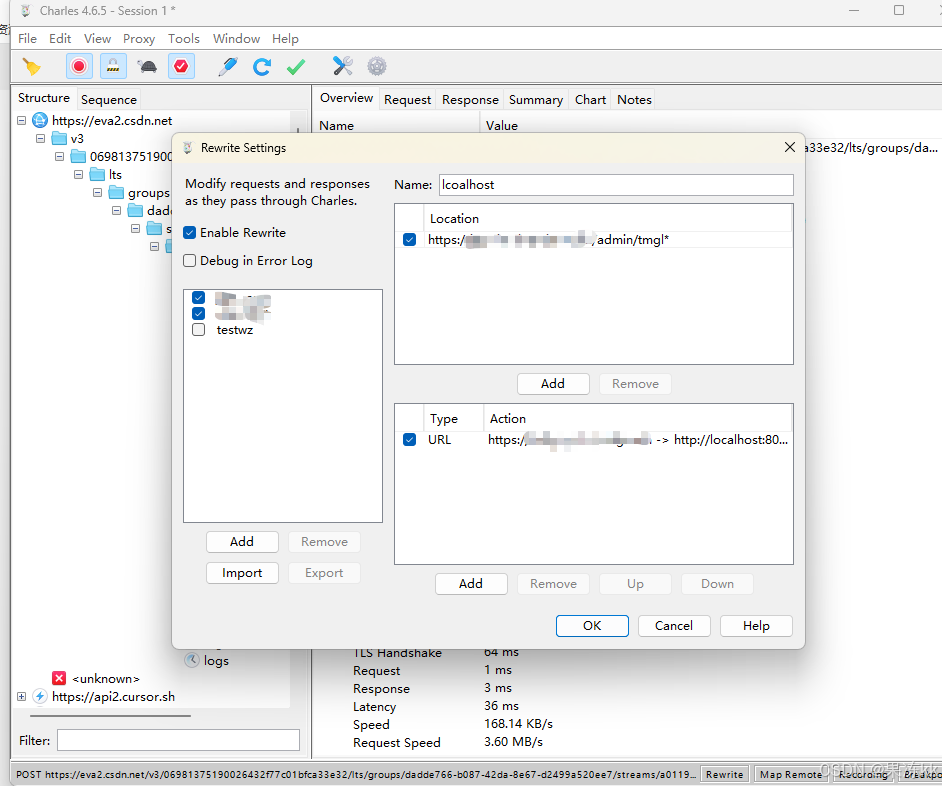
Task: Switch to the Overview tab
Action: [346, 98]
